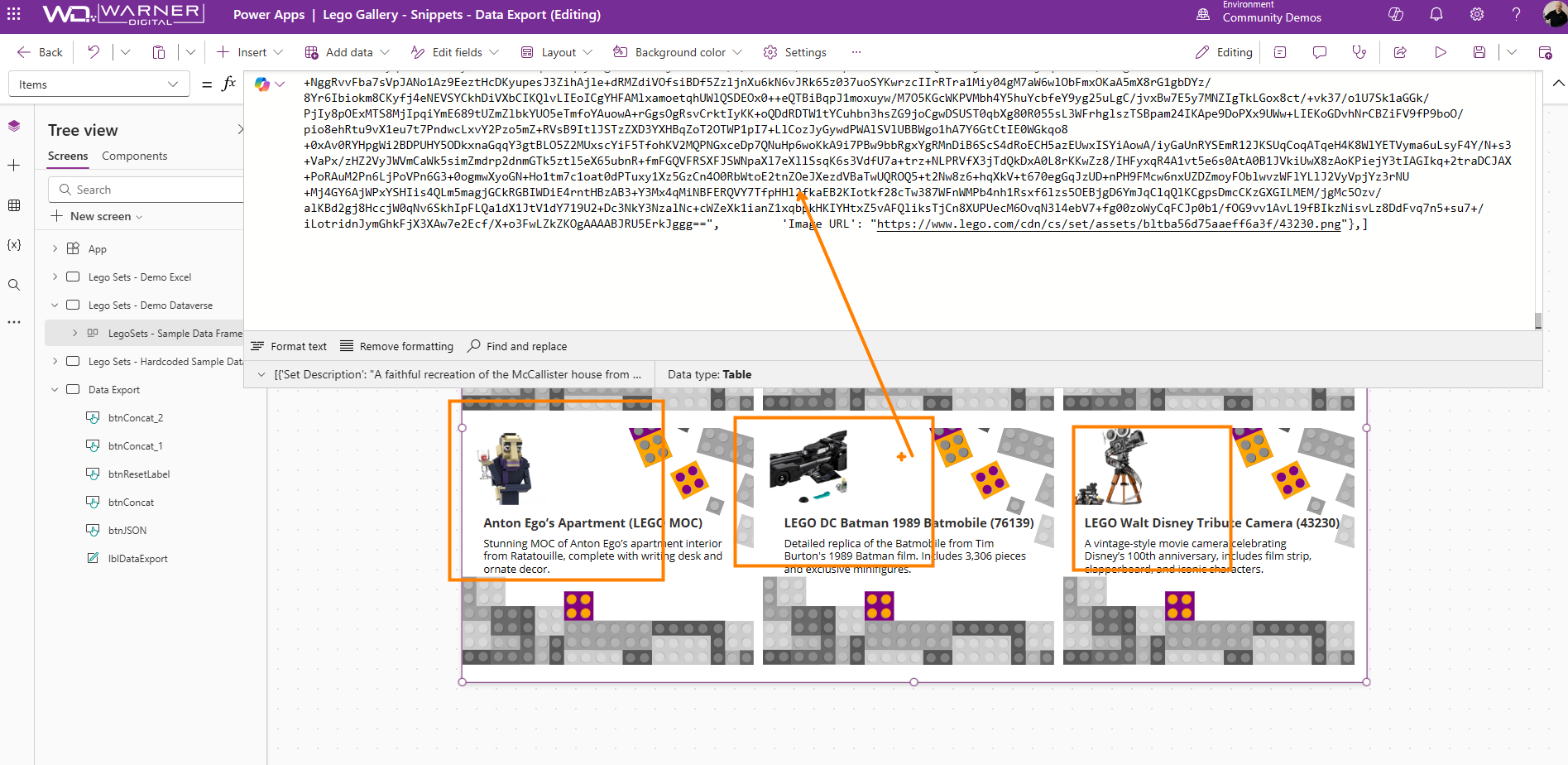Switch to the Components tab

click(135, 156)
